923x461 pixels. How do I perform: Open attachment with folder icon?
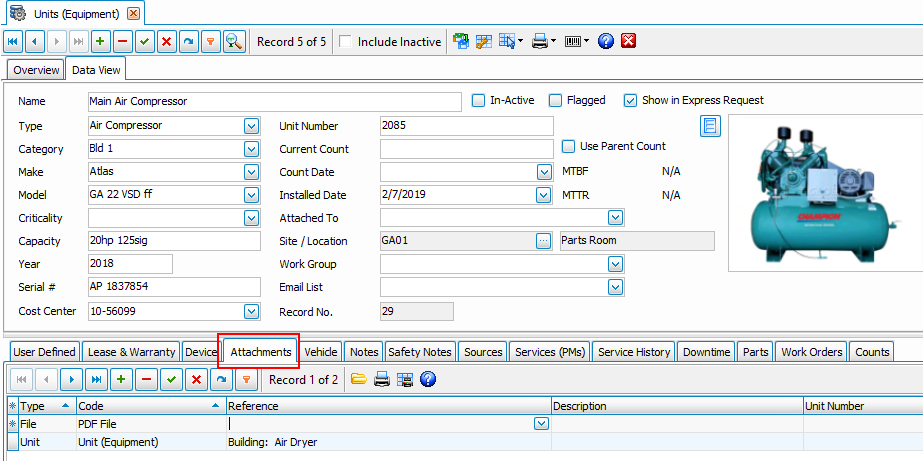point(358,379)
